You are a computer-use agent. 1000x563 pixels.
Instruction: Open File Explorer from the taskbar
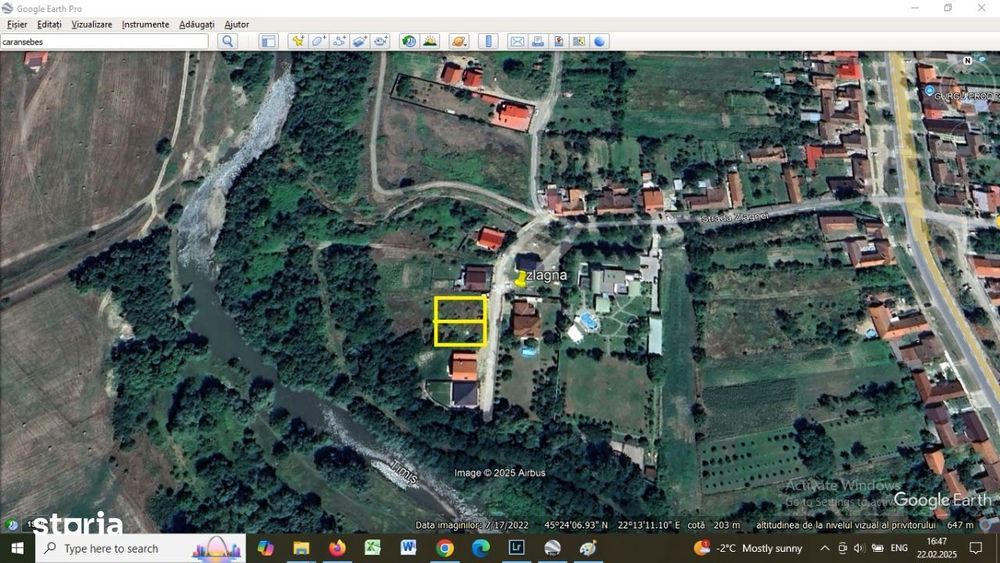tap(301, 548)
